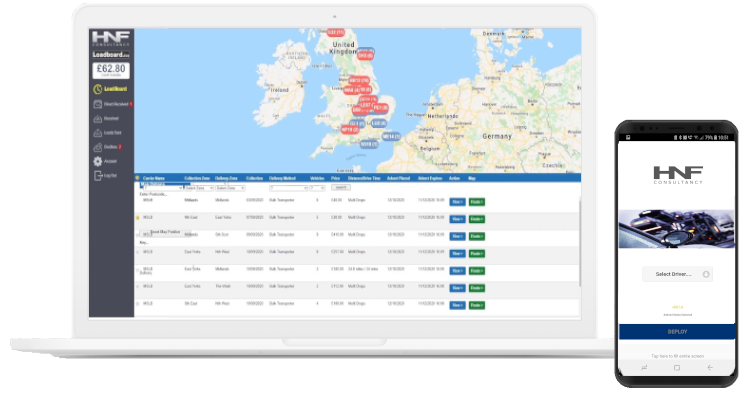The image size is (754, 400).
Task: Click Reset Map Position button
Action: click(165, 232)
